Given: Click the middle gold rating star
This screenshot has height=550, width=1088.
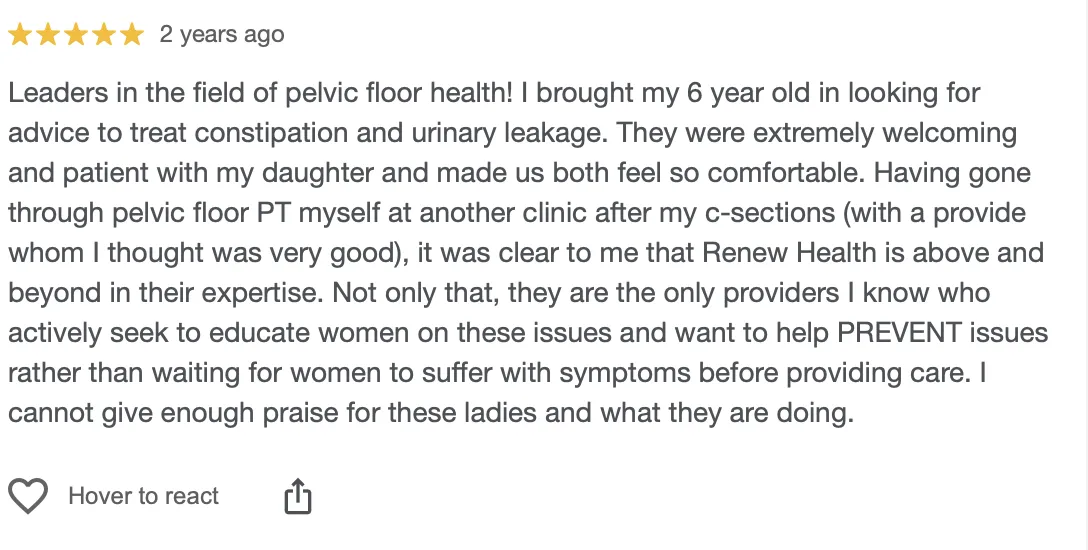Looking at the screenshot, I should 76,34.
